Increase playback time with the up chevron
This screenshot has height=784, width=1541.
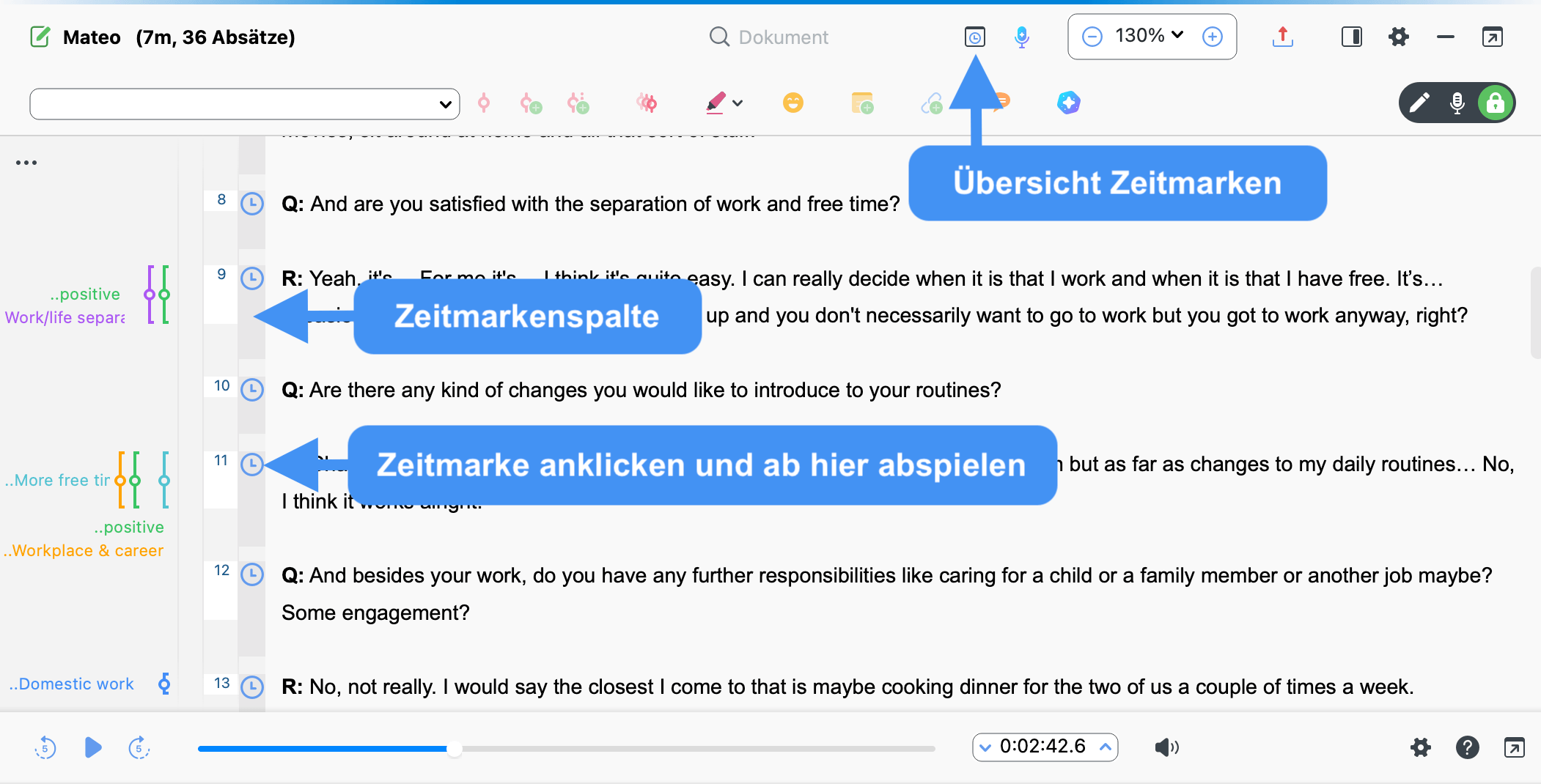[1106, 747]
